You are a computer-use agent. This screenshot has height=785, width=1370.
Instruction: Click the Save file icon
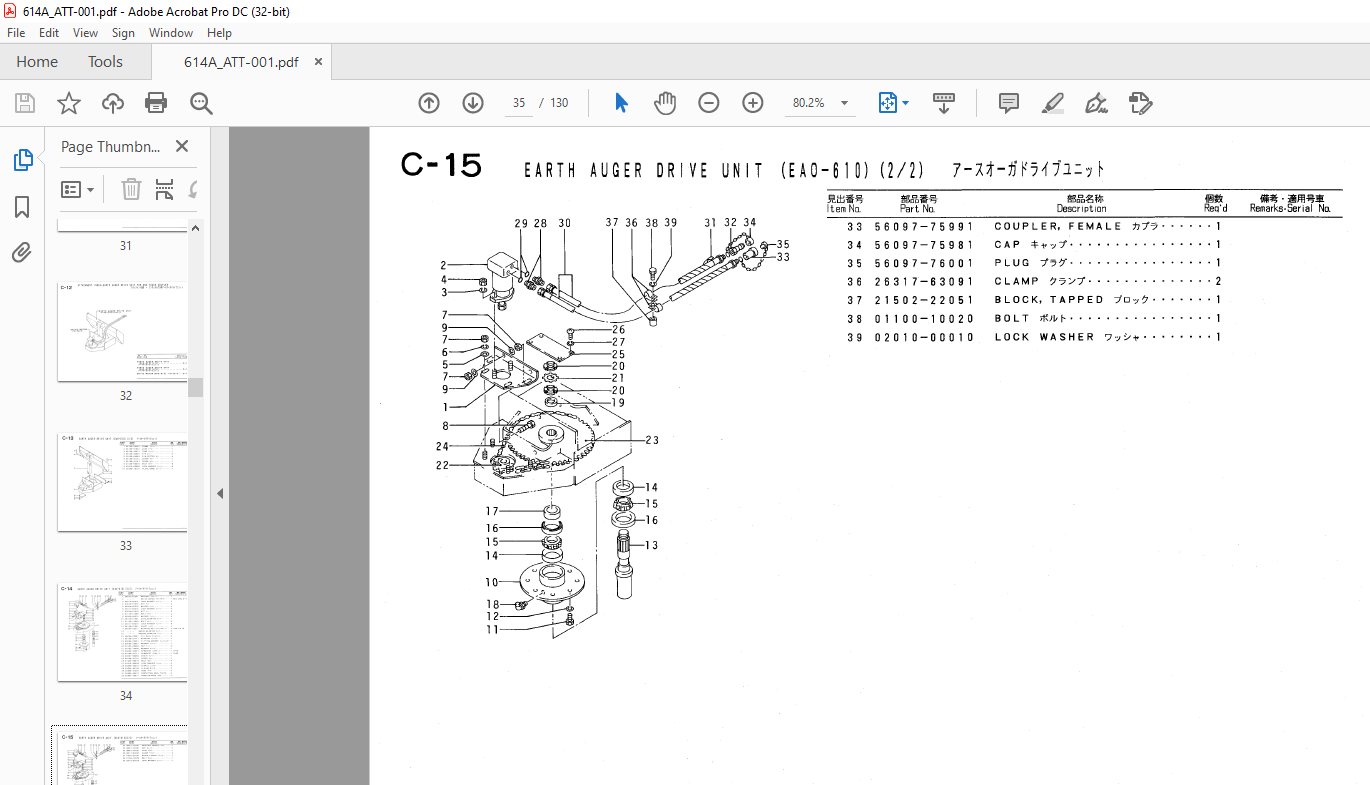tap(25, 103)
